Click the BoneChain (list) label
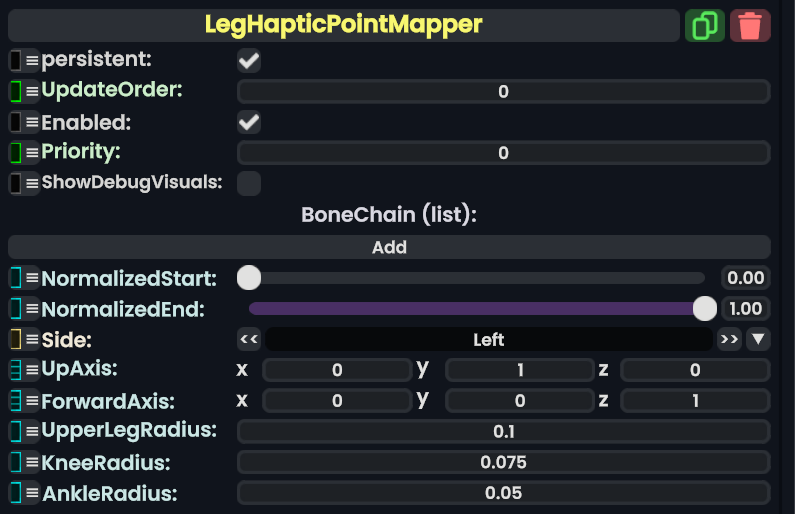The image size is (795, 514). point(389,214)
